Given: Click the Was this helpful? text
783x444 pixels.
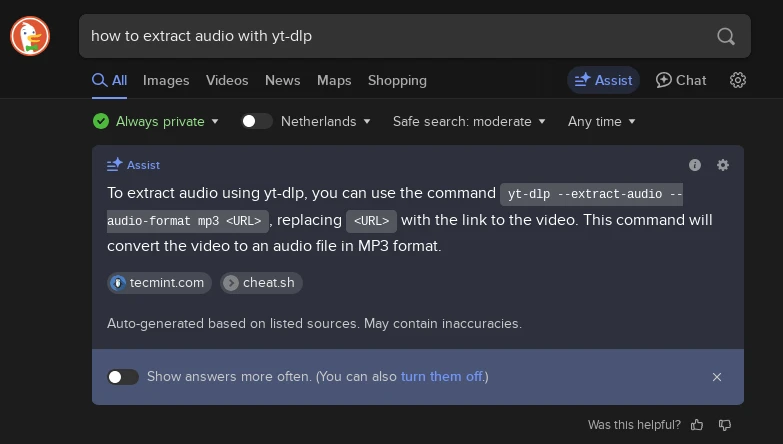Looking at the screenshot, I should [x=634, y=425].
